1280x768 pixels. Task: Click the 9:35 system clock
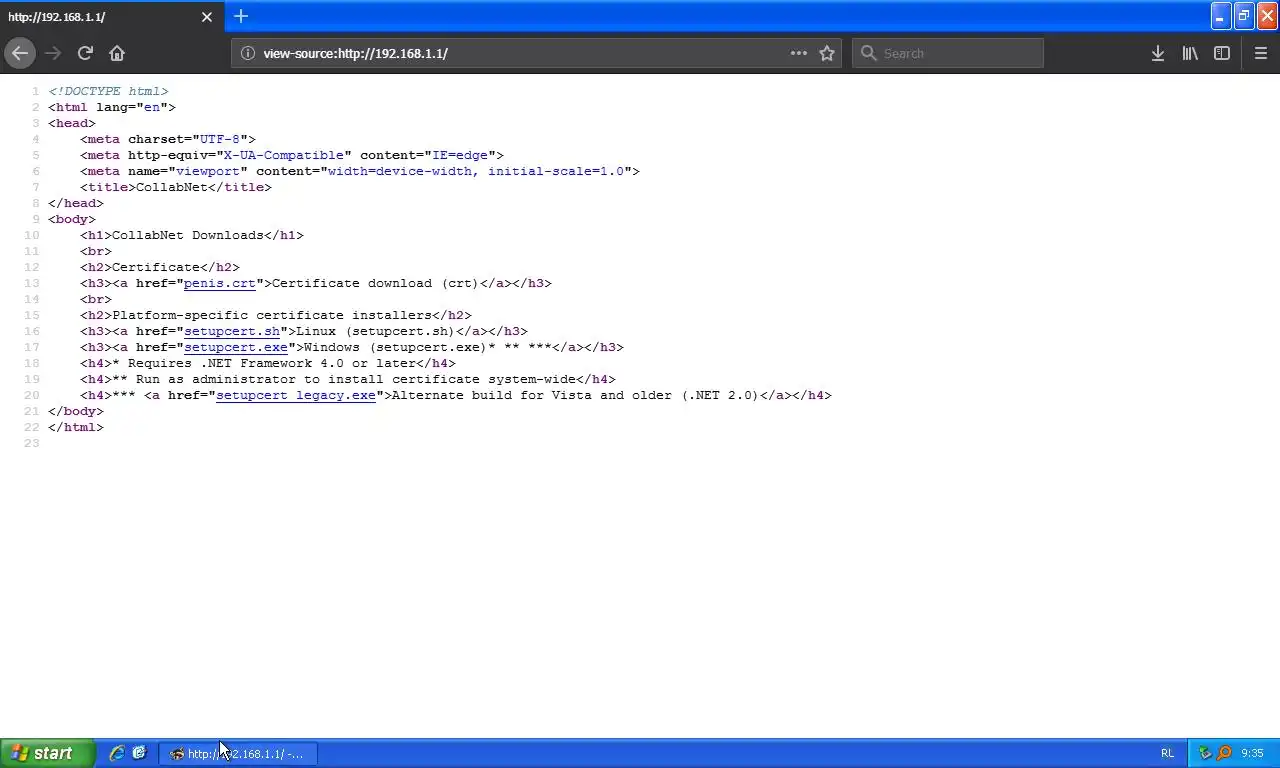pos(1252,753)
